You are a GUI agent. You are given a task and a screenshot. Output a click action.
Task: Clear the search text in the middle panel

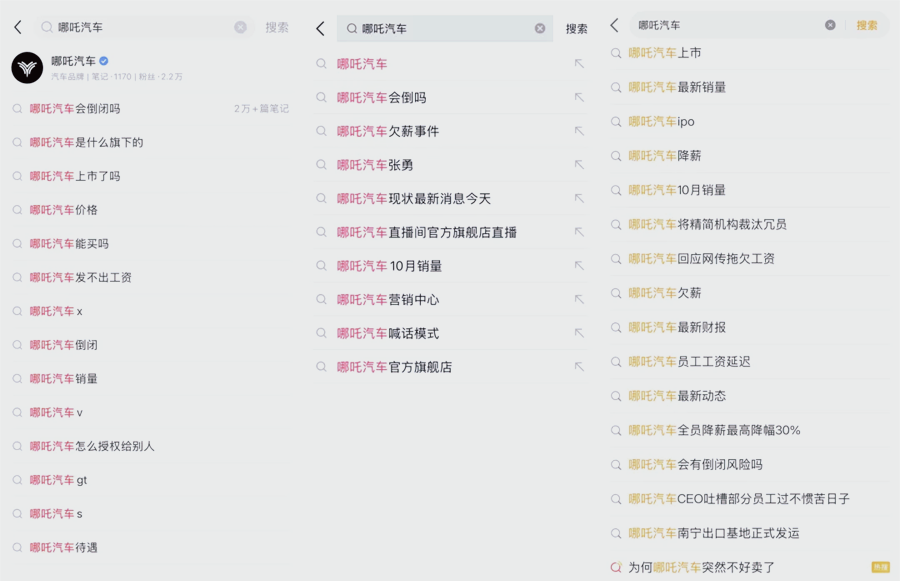(x=540, y=29)
